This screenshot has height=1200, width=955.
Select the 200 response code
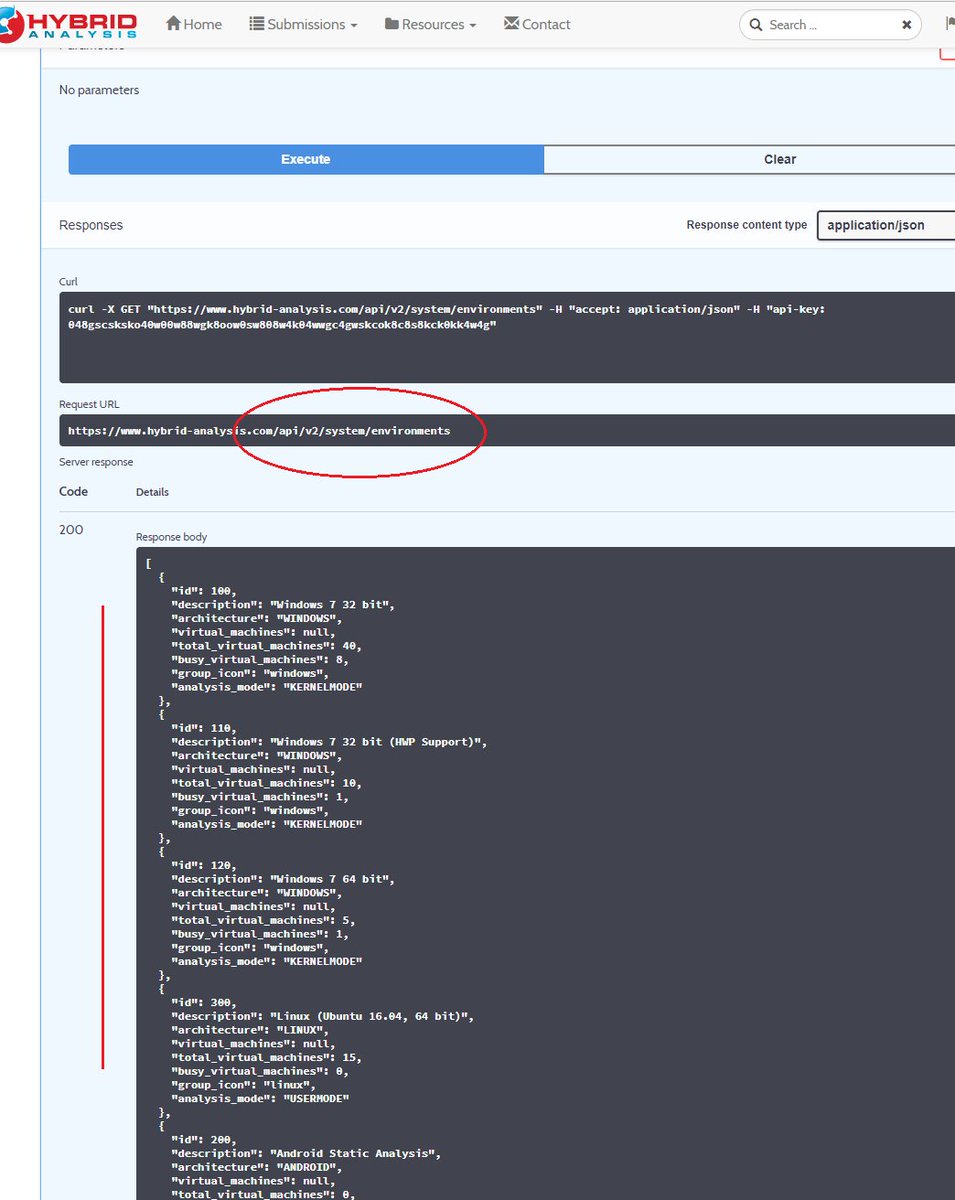coord(71,530)
